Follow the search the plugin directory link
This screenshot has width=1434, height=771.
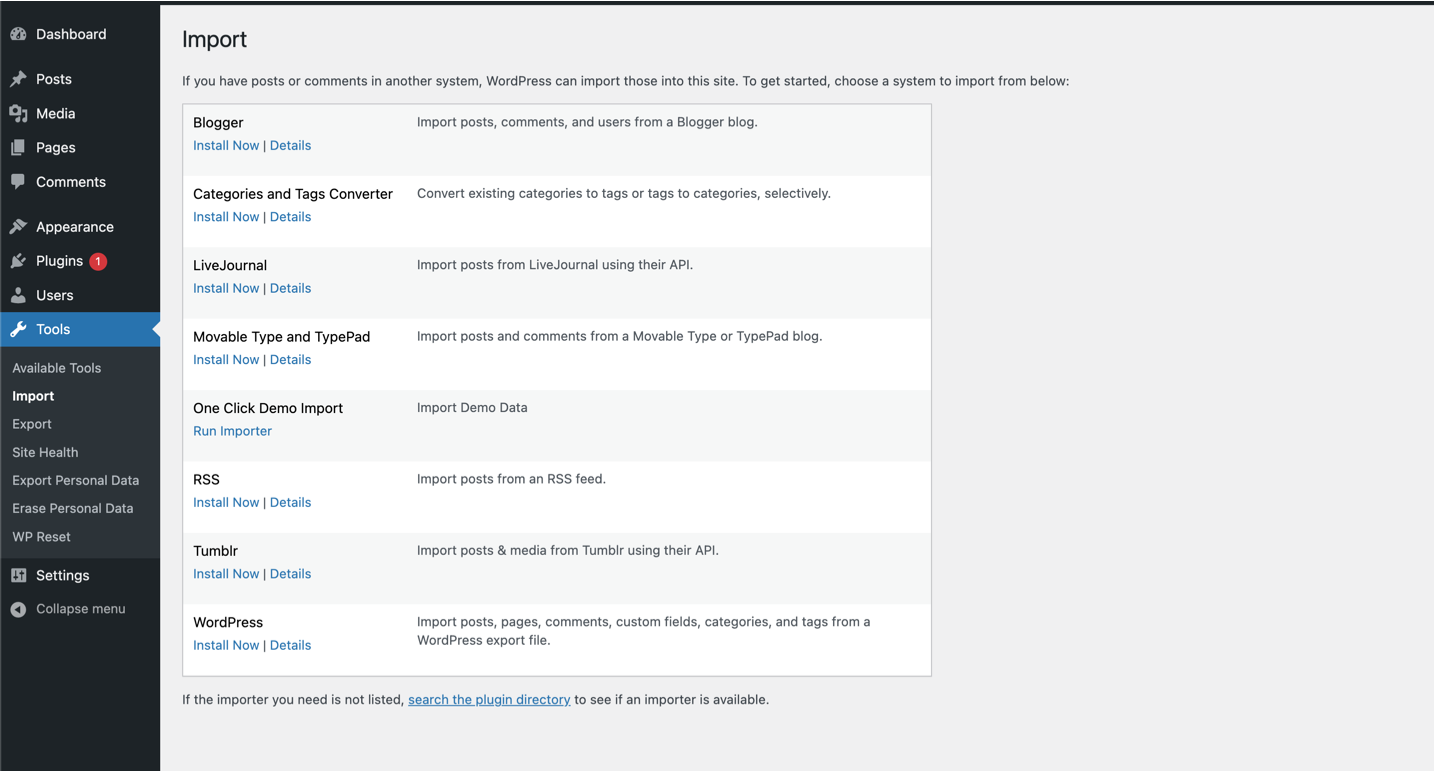click(489, 700)
